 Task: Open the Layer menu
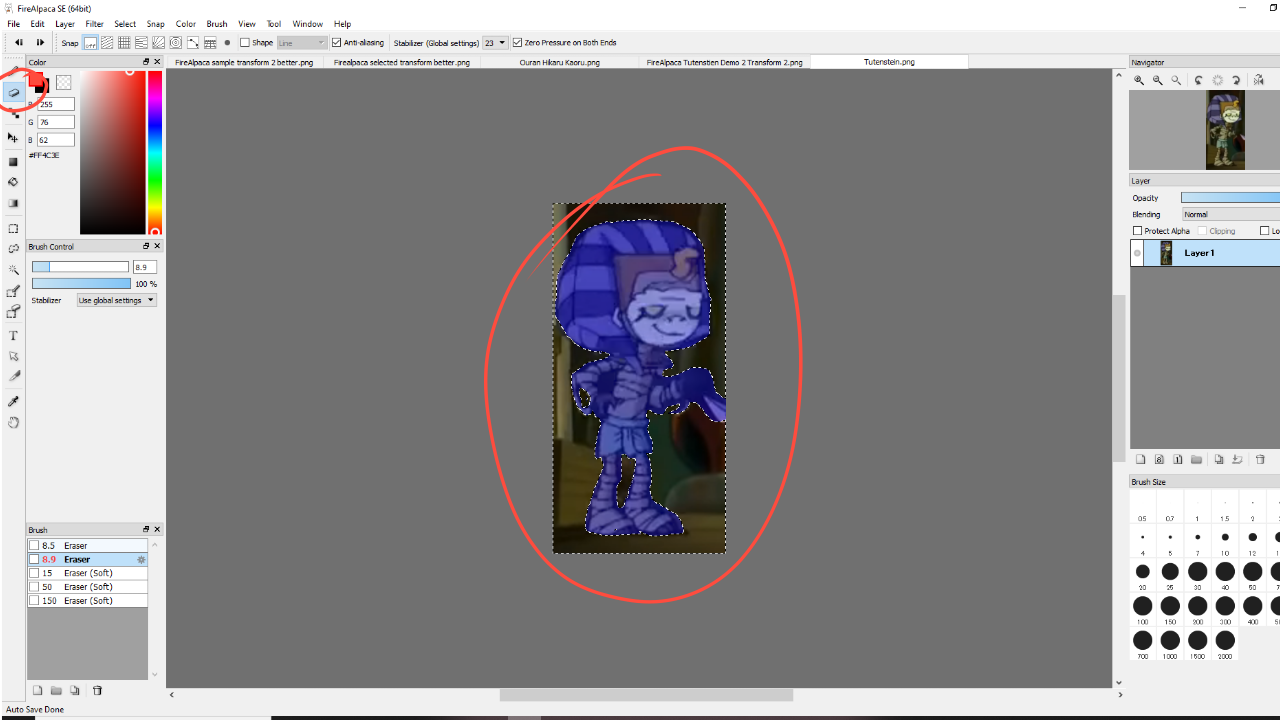pyautogui.click(x=65, y=24)
